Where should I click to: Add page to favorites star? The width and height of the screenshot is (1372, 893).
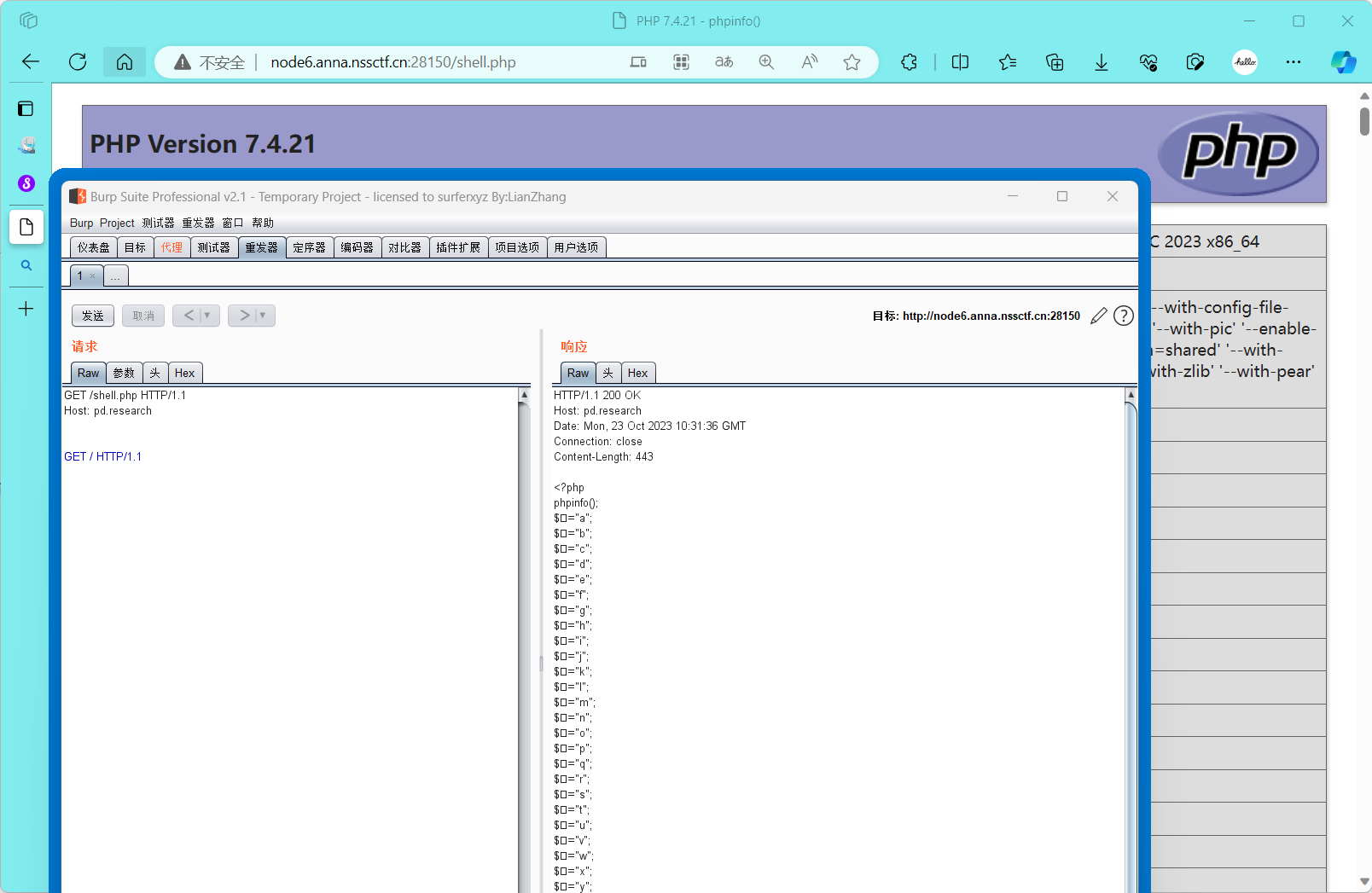click(x=852, y=61)
